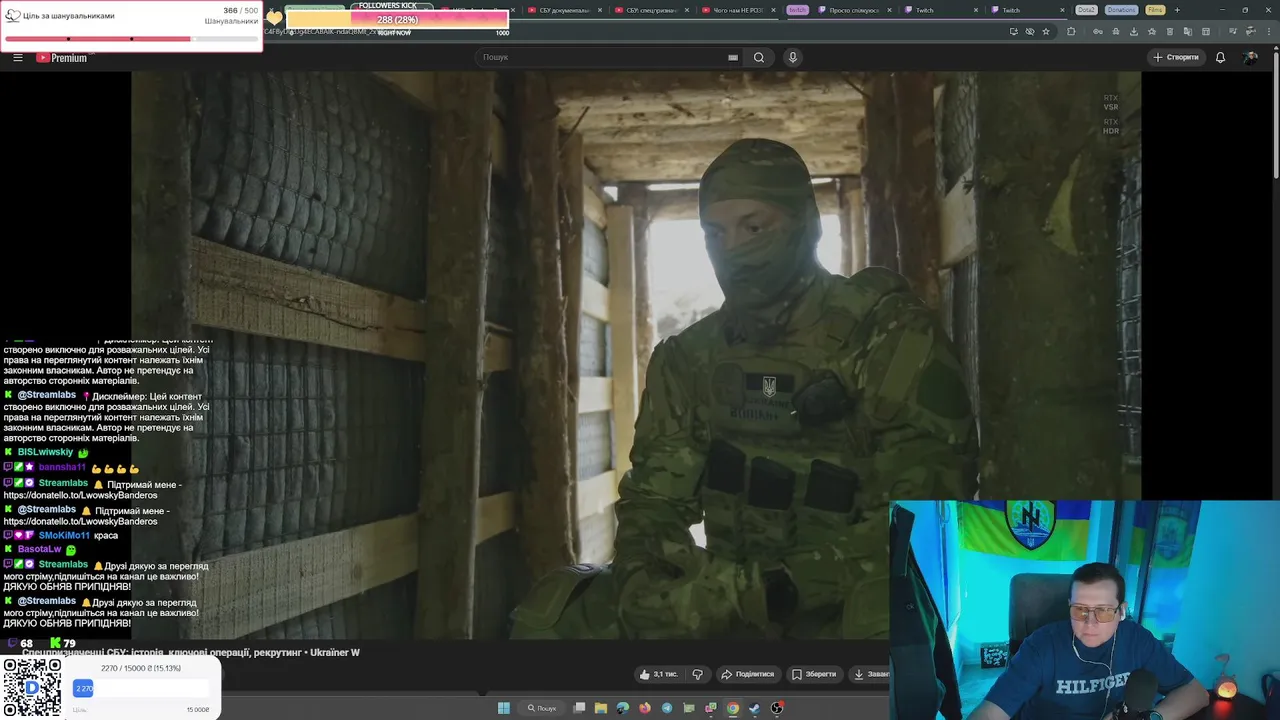
Task: Click the magnifier search button
Action: tap(759, 57)
